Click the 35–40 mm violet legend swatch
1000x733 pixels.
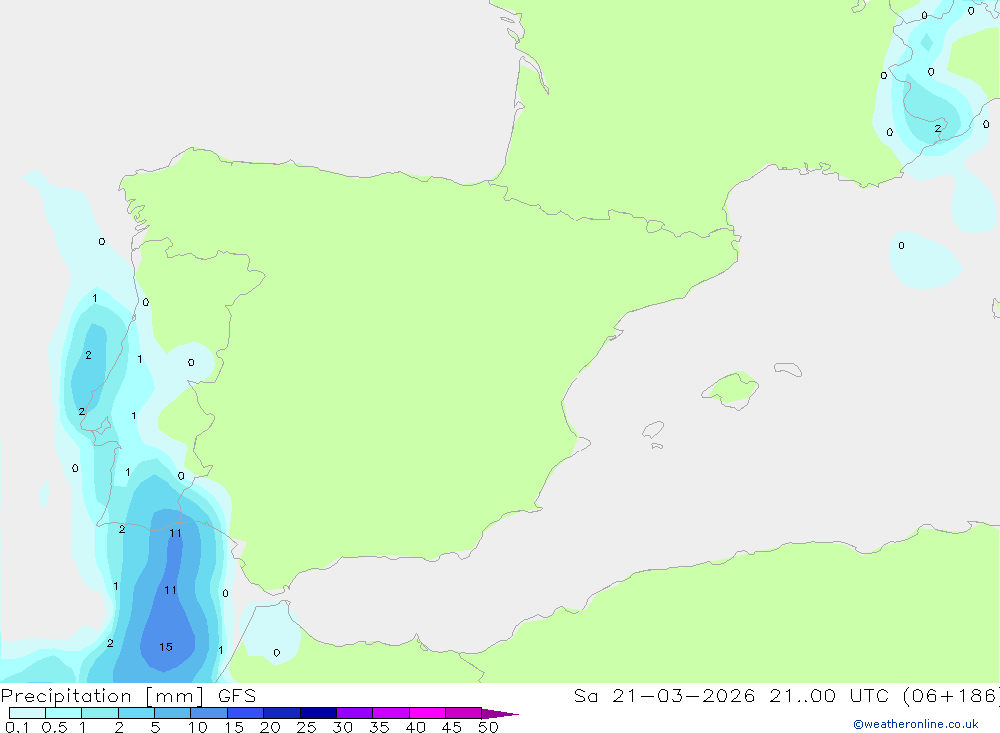pos(391,713)
